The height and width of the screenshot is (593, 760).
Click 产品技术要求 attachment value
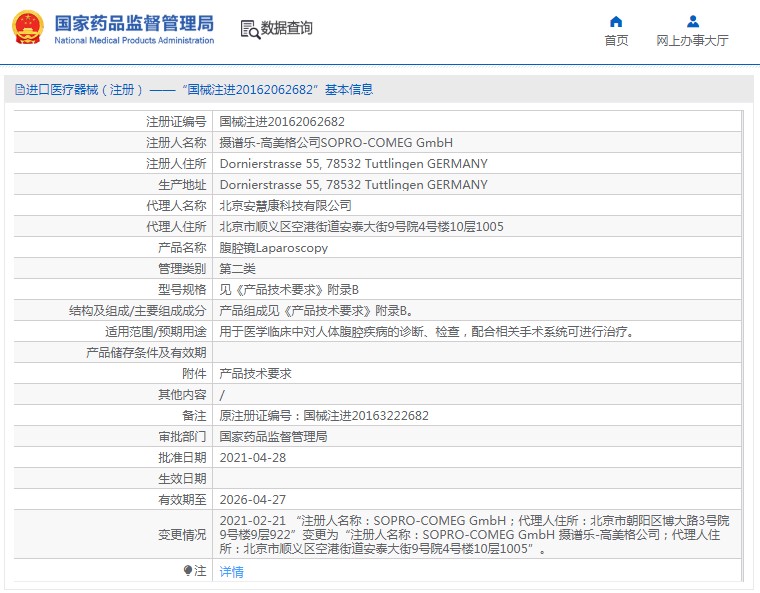tap(255, 374)
